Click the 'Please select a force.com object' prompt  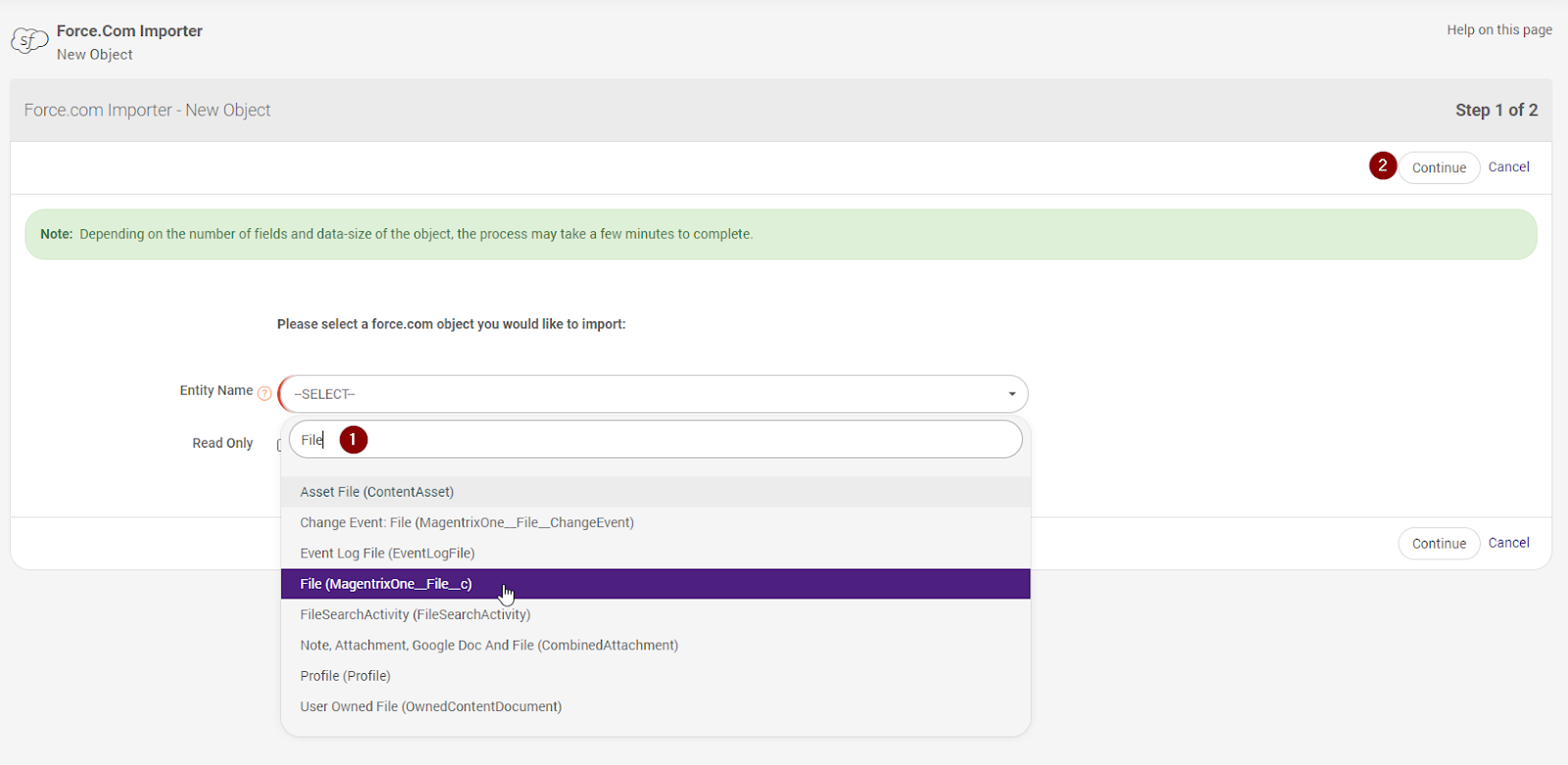pos(451,323)
